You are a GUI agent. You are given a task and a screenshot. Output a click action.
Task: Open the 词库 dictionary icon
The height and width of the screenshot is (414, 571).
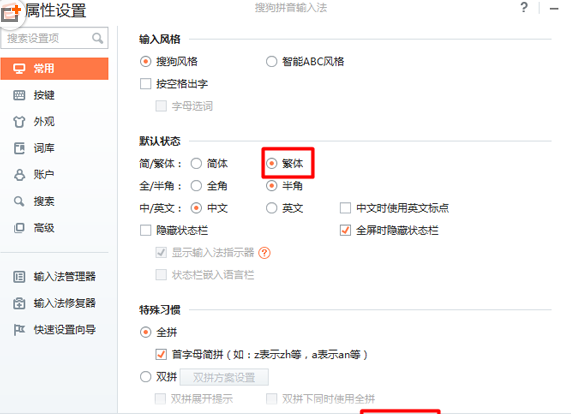click(19, 148)
